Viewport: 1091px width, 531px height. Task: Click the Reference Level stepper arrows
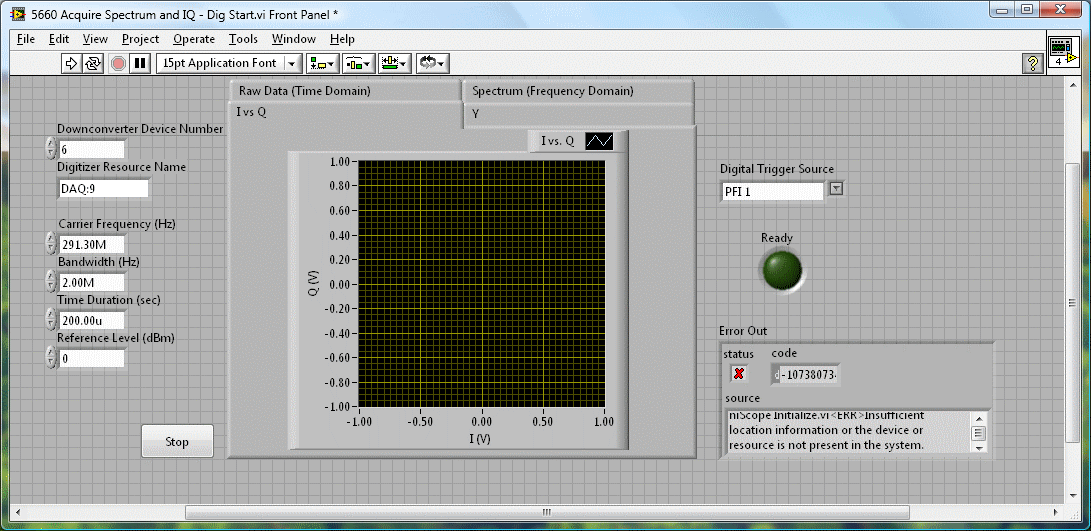[50, 358]
